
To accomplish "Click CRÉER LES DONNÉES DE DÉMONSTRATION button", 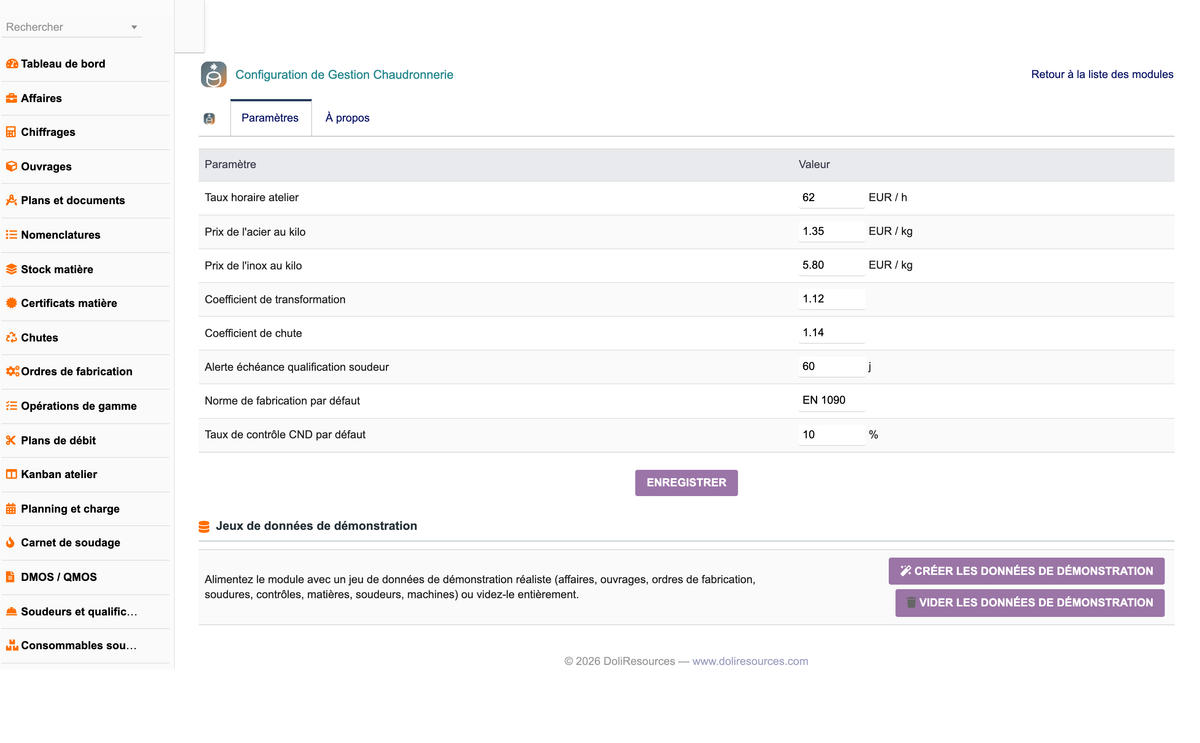I will click(1027, 571).
